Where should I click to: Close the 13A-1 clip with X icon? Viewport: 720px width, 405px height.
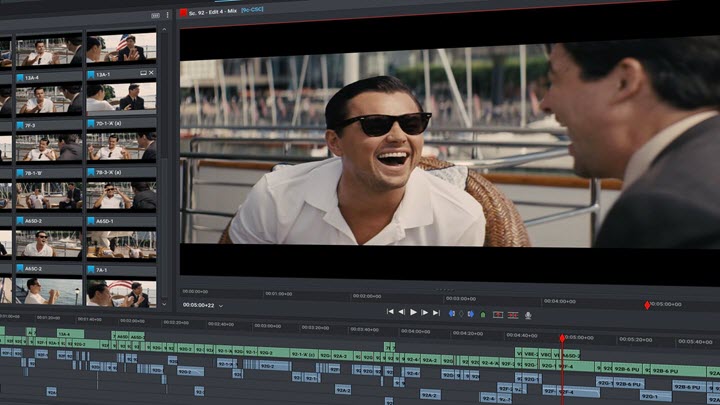tap(151, 73)
